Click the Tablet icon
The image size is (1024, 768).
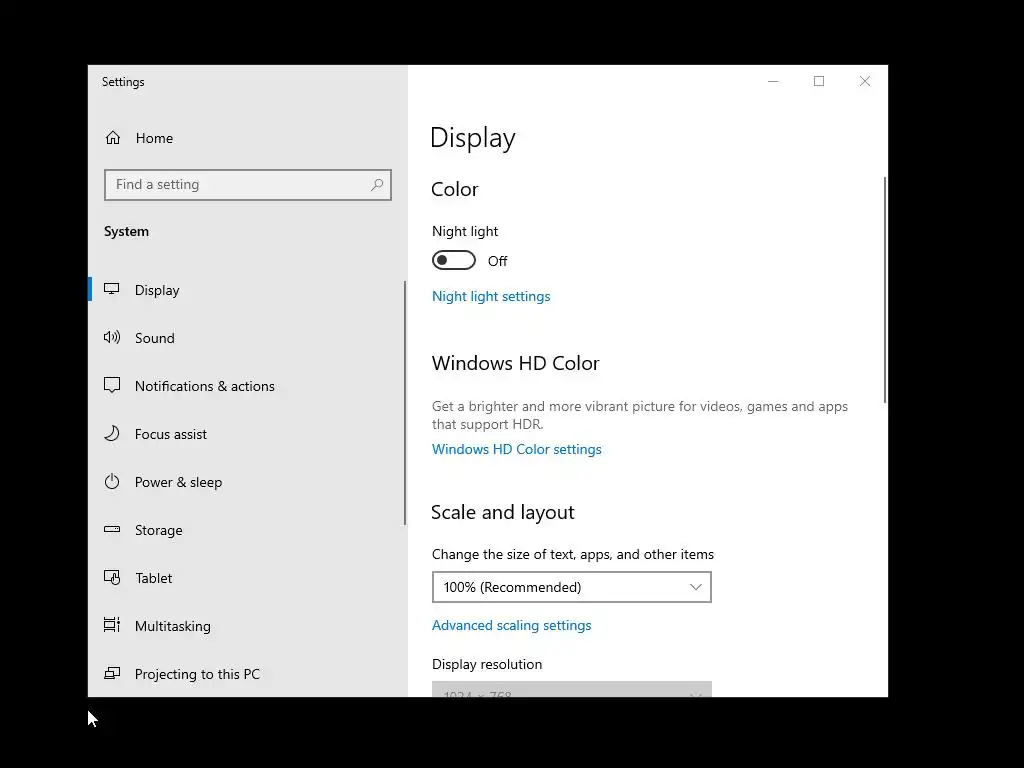[112, 578]
